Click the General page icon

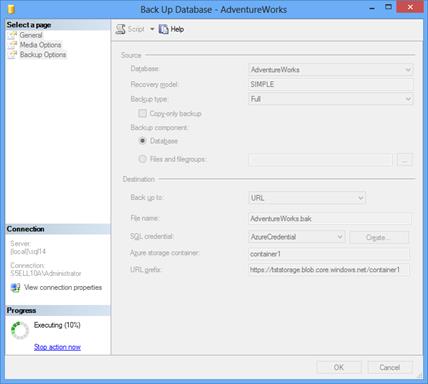pyautogui.click(x=12, y=35)
